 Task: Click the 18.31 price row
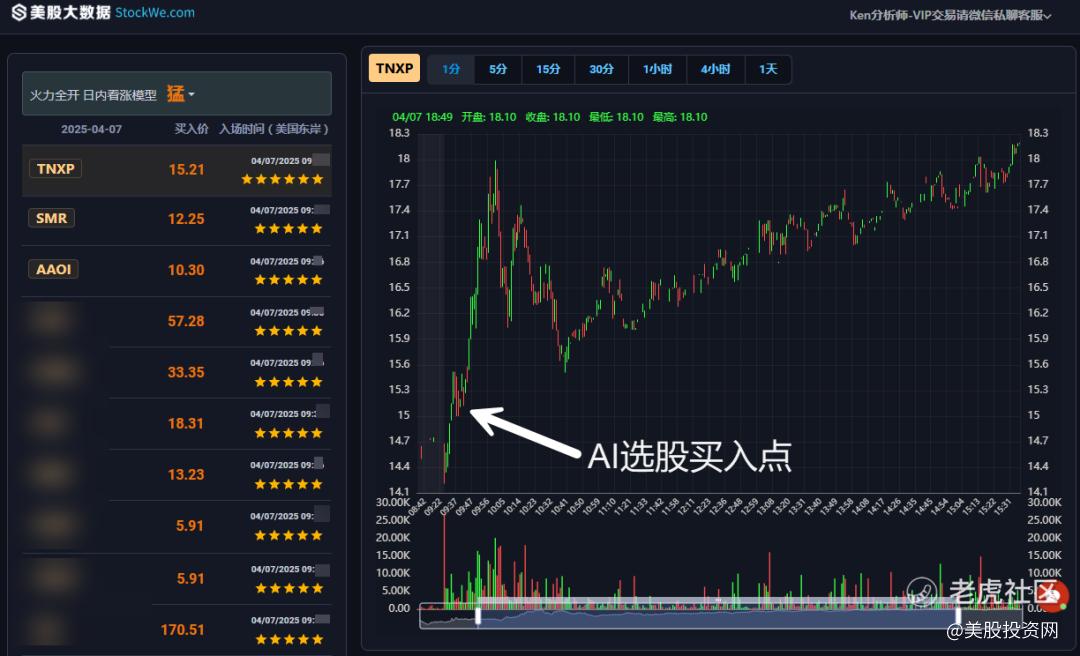point(177,424)
